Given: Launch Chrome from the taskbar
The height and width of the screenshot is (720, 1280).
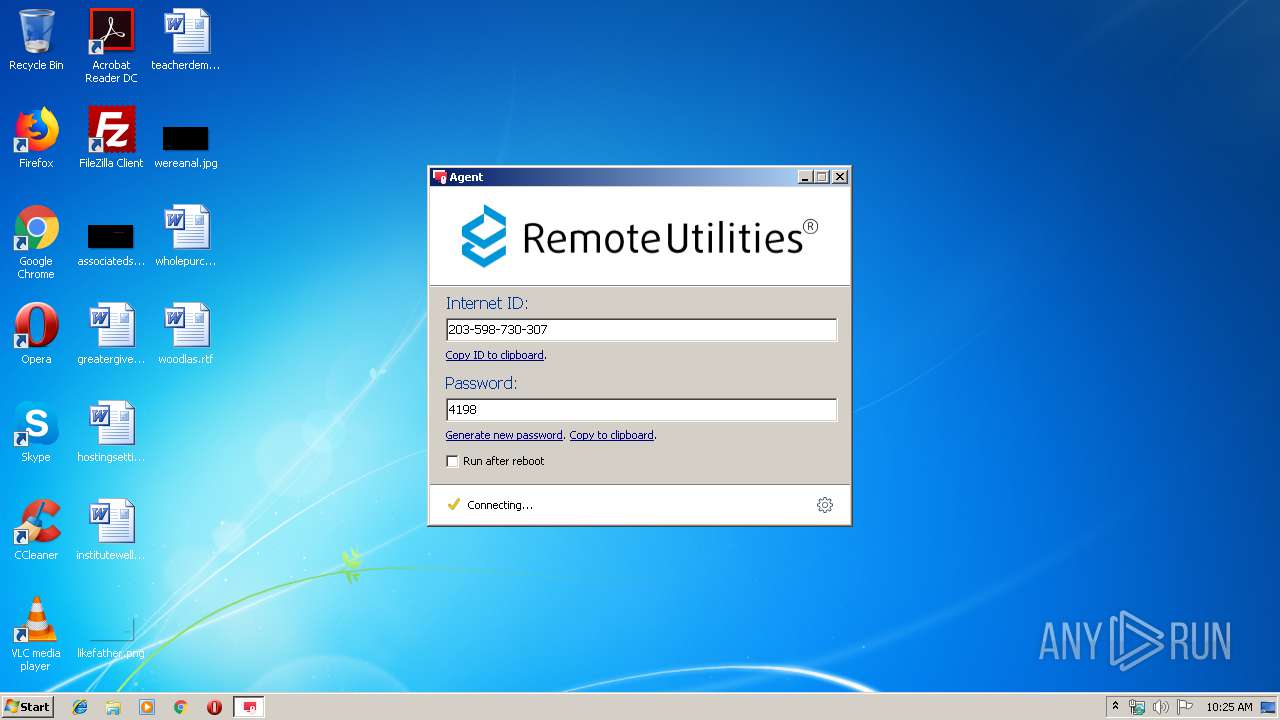Looking at the screenshot, I should (181, 707).
